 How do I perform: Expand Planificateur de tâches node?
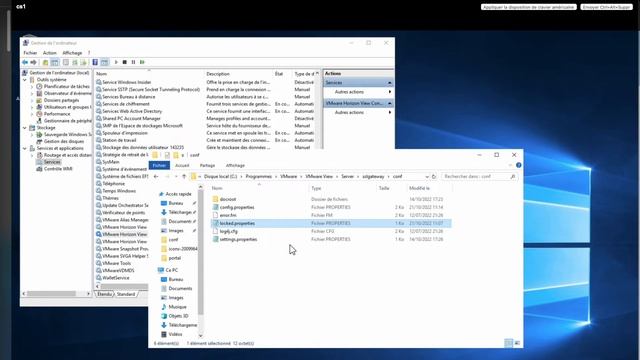[32, 87]
